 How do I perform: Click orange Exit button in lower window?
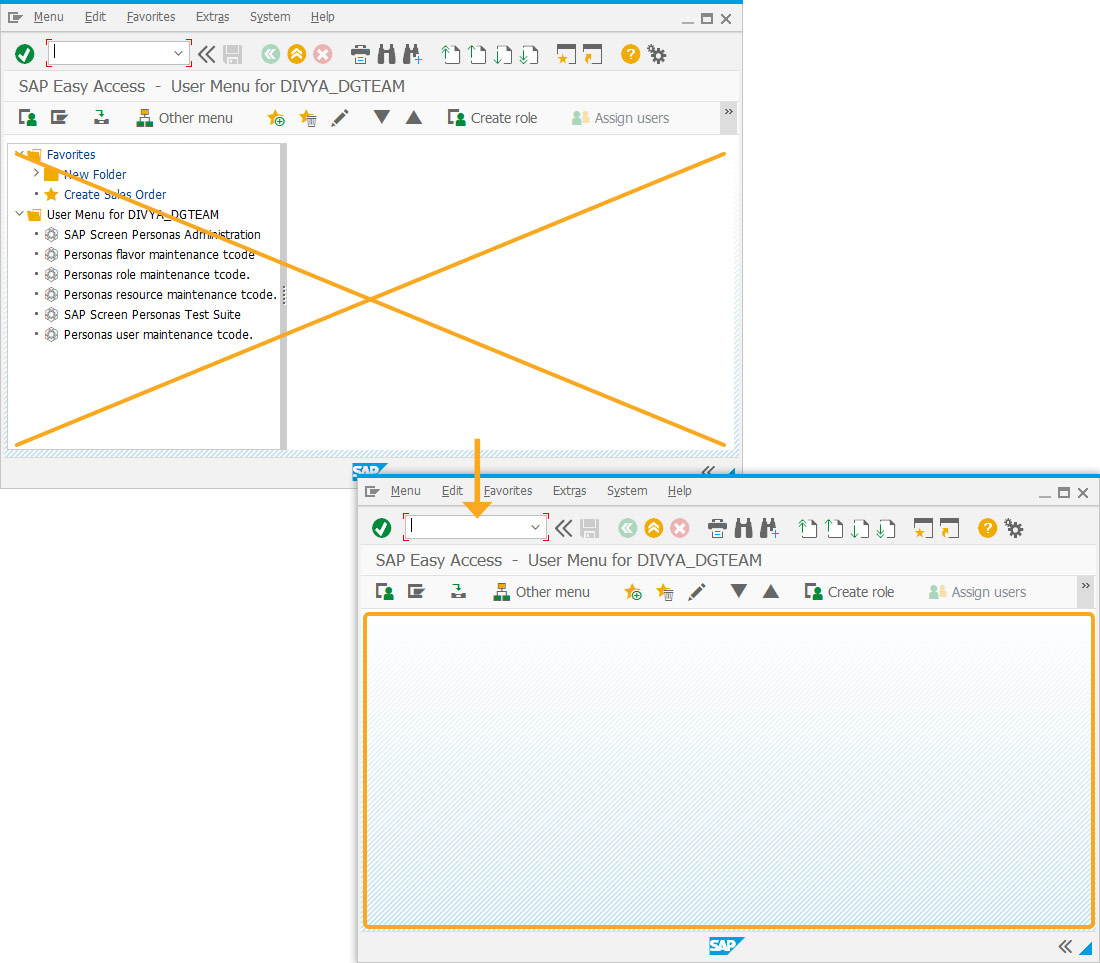tap(654, 528)
